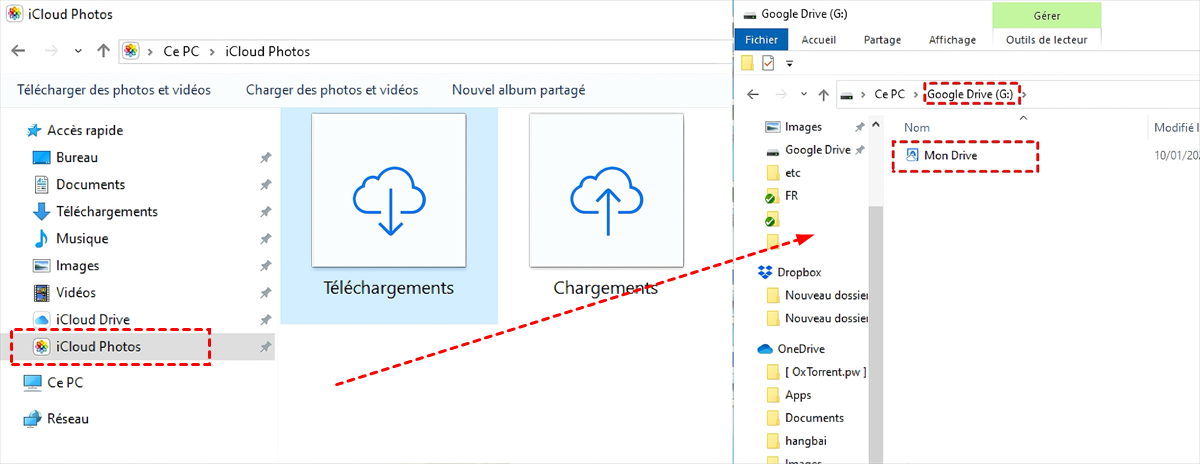Select iCloud Drive in quick access
The height and width of the screenshot is (464, 1200).
[92, 319]
